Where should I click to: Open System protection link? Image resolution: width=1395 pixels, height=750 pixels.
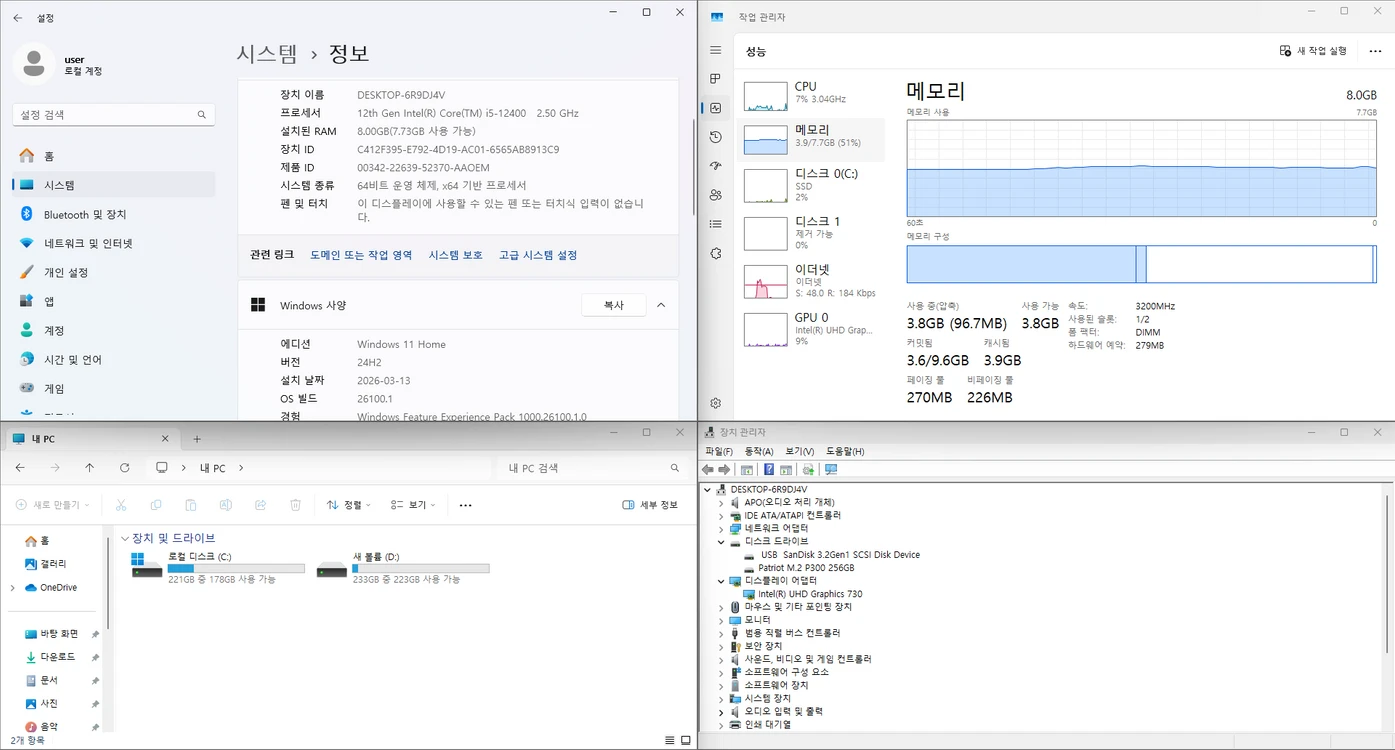tap(456, 255)
